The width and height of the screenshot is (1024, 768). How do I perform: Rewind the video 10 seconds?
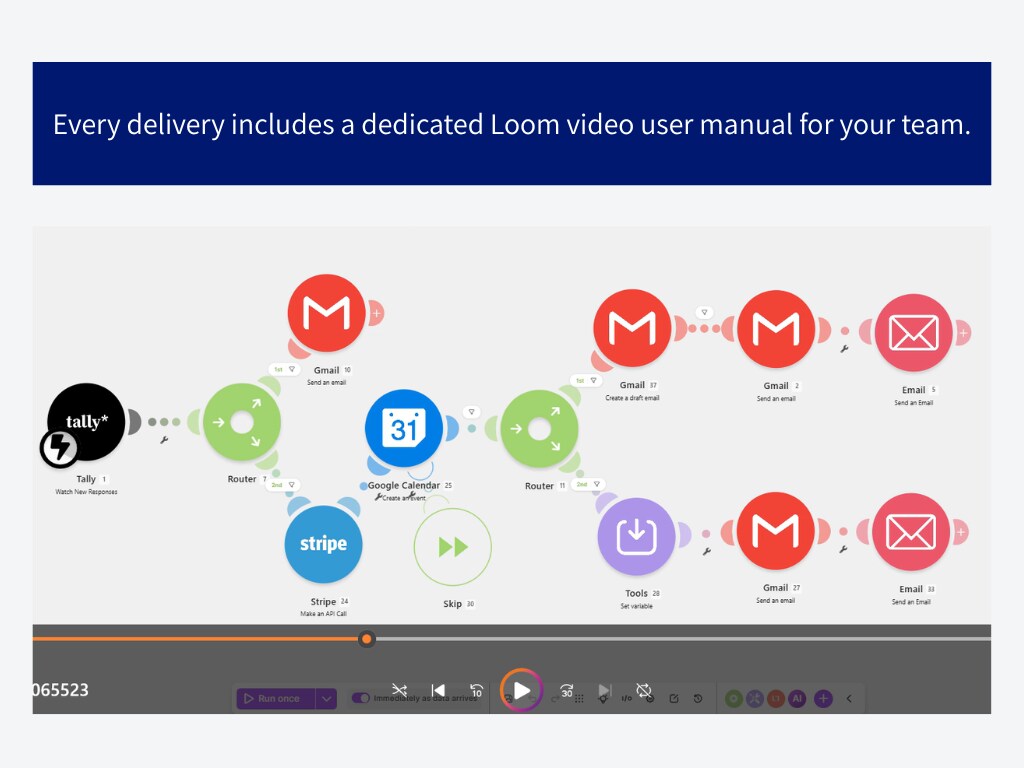476,690
